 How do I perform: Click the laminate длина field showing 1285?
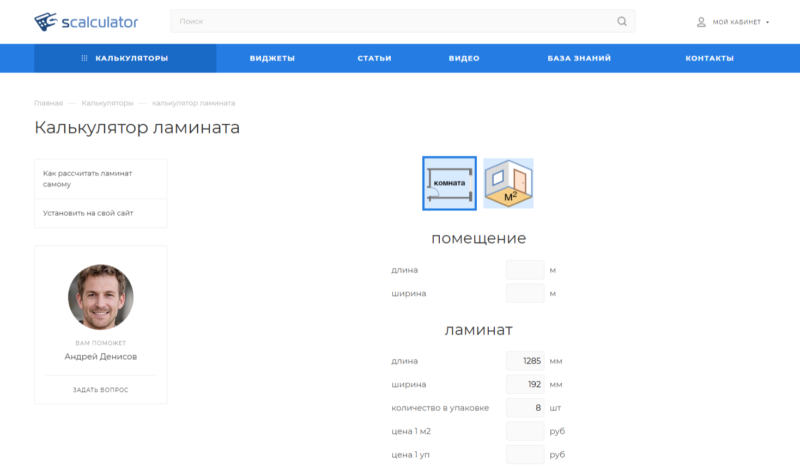(x=525, y=361)
